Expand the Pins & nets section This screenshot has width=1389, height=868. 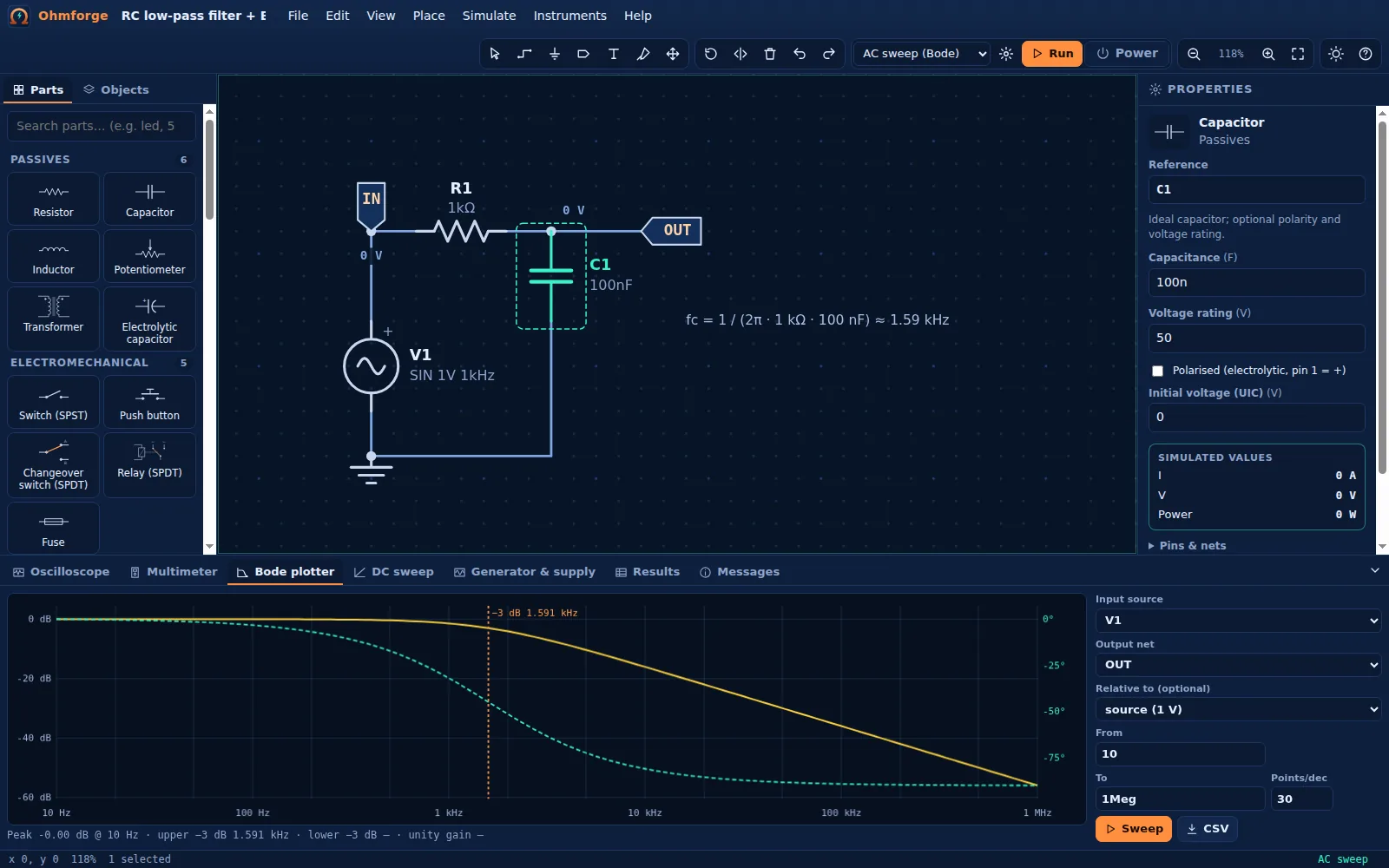tap(1188, 546)
